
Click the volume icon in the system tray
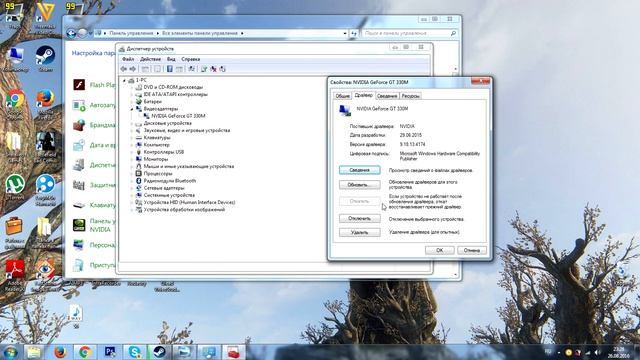tap(598, 352)
